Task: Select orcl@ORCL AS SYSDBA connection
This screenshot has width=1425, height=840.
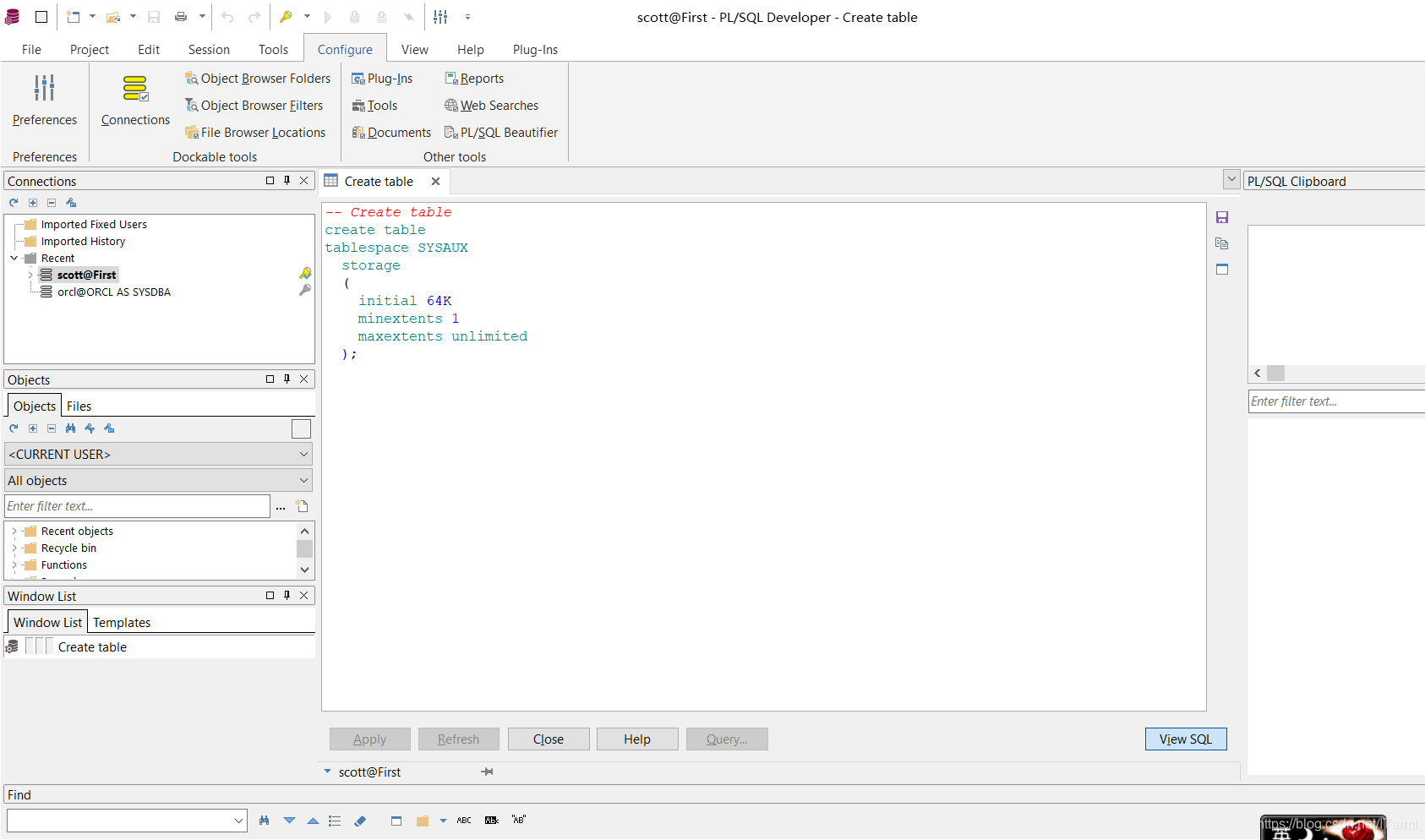Action: [x=114, y=292]
